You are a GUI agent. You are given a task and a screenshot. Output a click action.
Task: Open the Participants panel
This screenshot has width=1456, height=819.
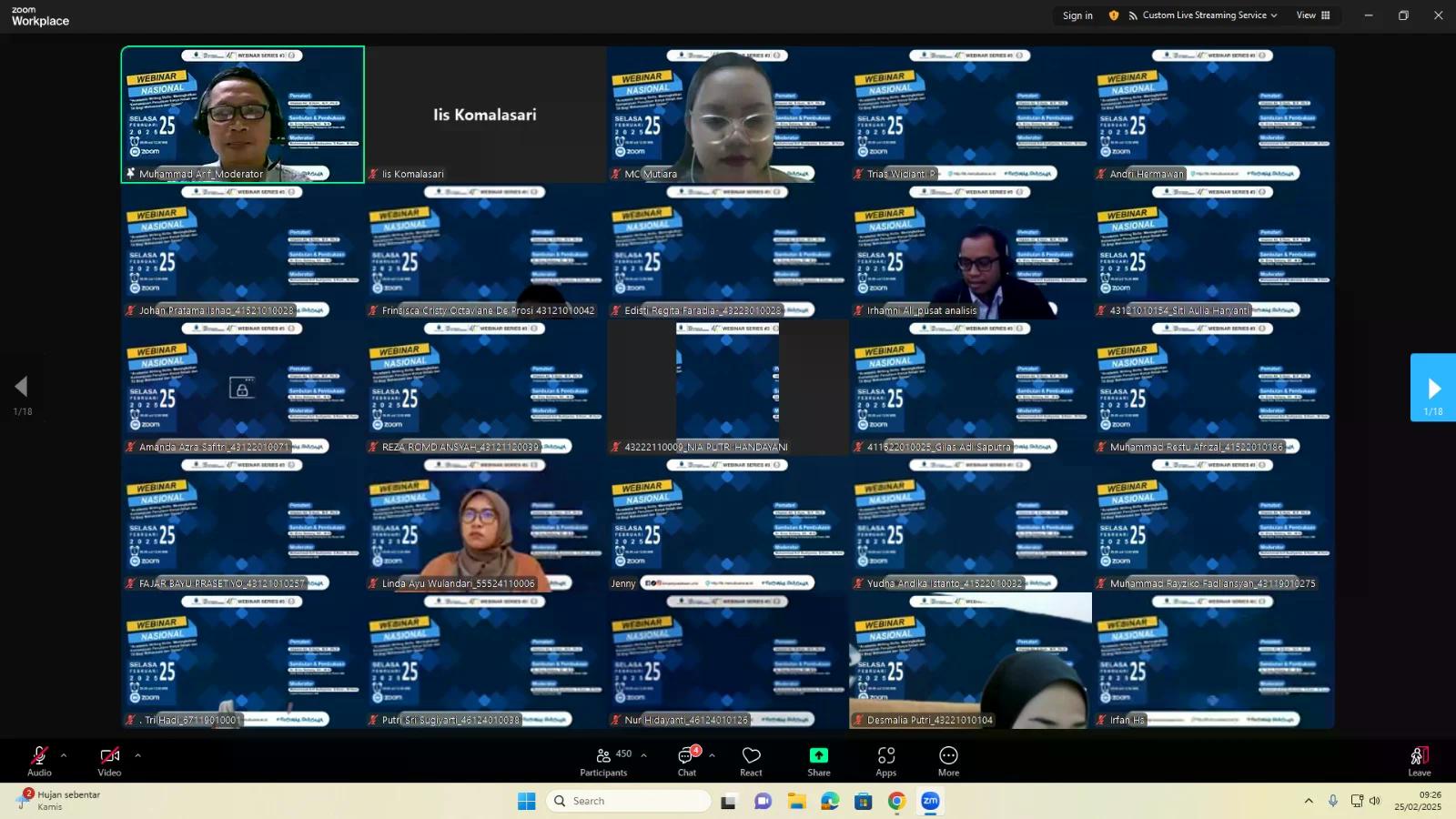point(603,762)
